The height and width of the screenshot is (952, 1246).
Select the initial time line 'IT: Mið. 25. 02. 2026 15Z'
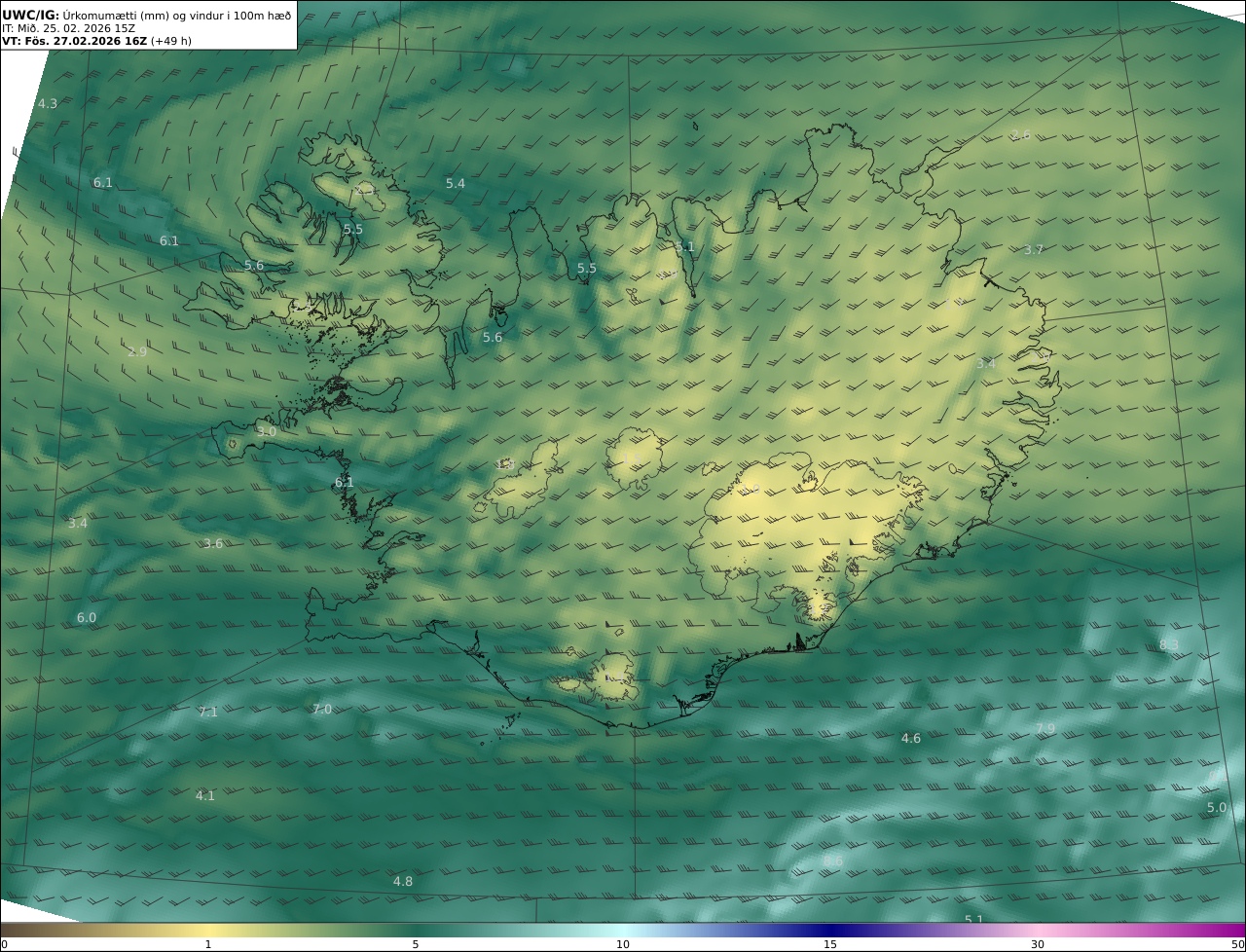68,28
